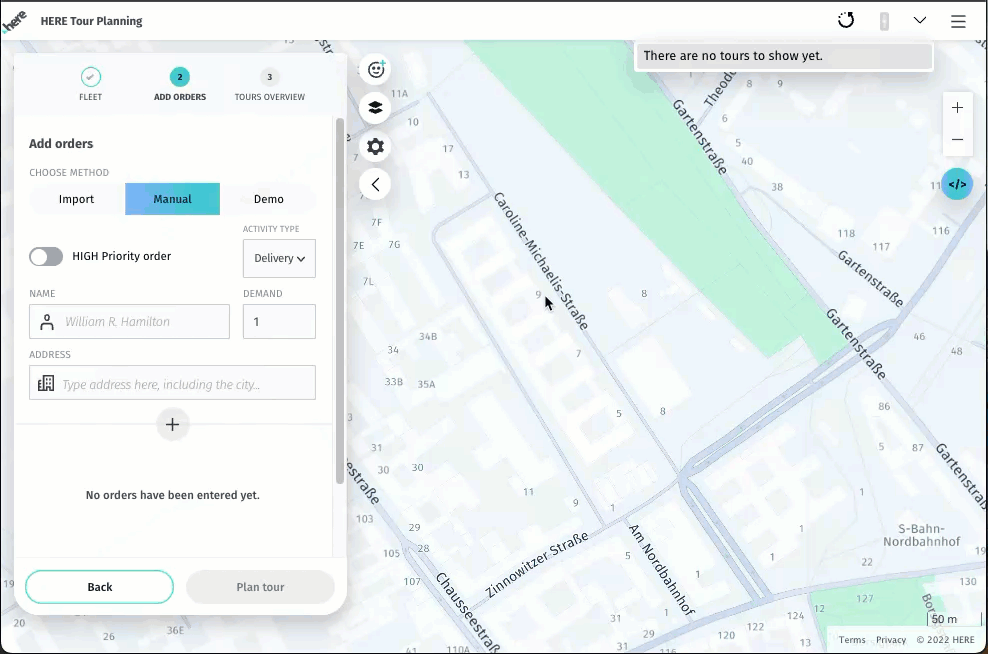The height and width of the screenshot is (654, 988).
Task: Click the Address input field
Action: pos(172,383)
